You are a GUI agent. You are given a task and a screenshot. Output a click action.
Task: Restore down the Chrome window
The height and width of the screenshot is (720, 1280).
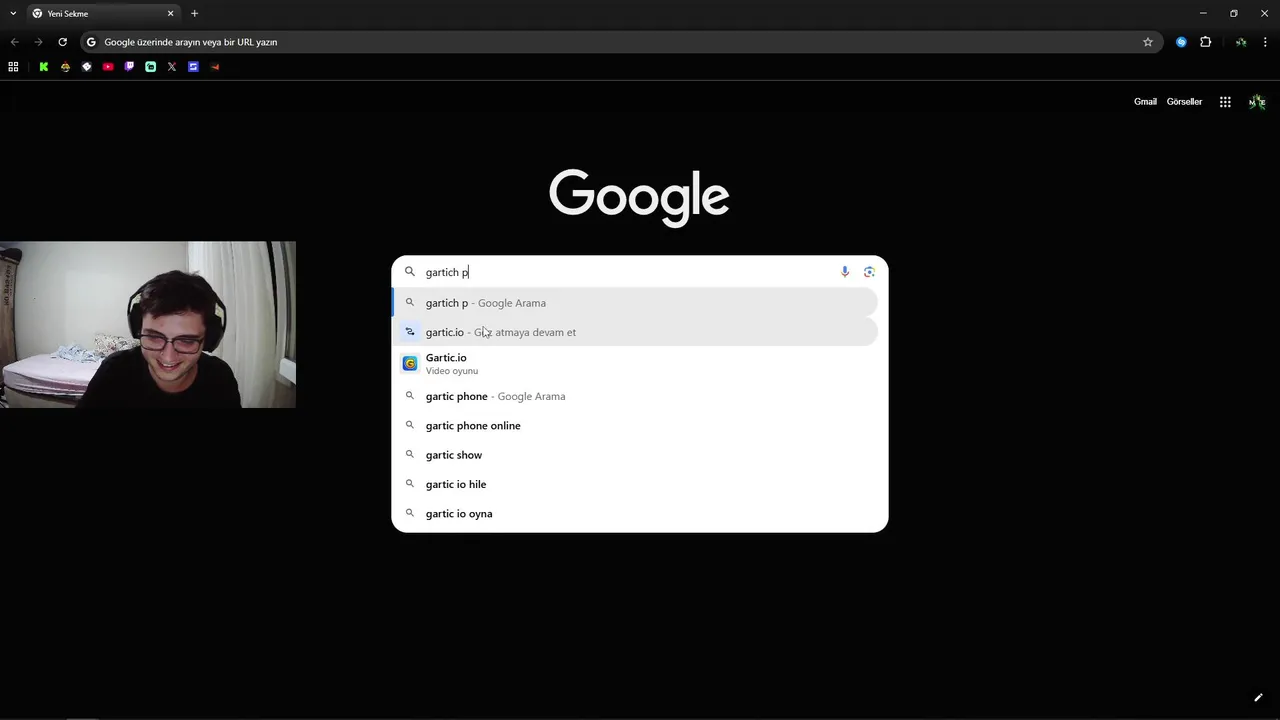[x=1234, y=13]
